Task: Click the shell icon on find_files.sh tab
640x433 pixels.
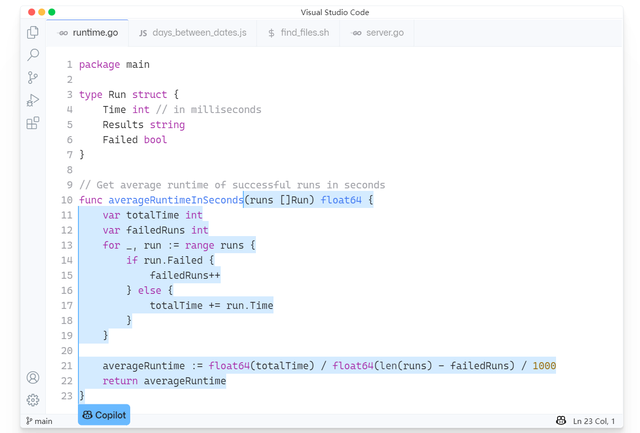Action: tap(271, 33)
